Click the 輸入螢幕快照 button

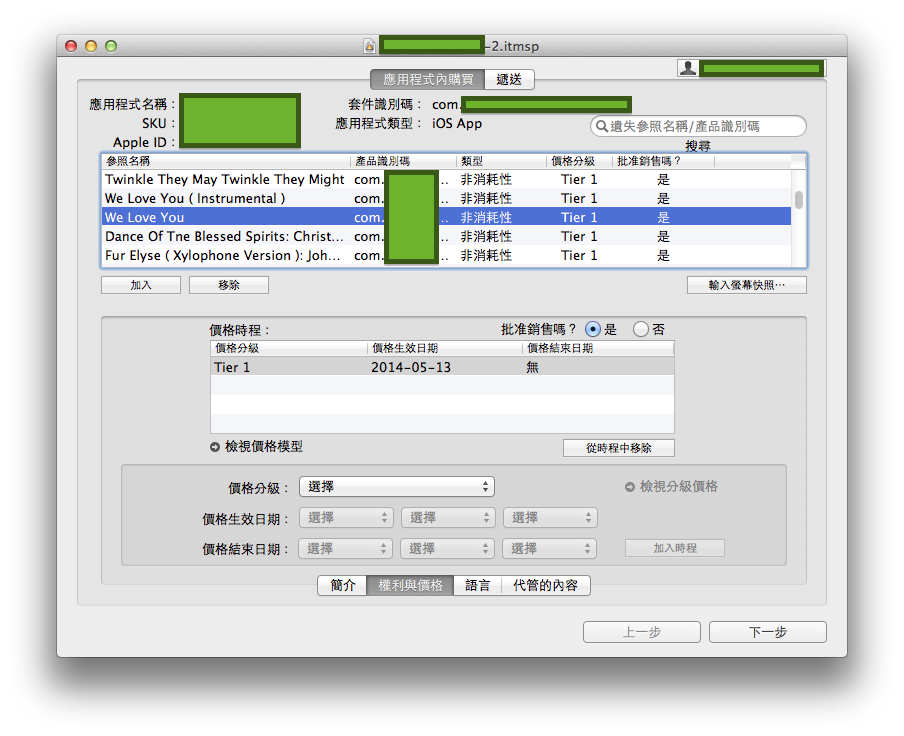[746, 285]
